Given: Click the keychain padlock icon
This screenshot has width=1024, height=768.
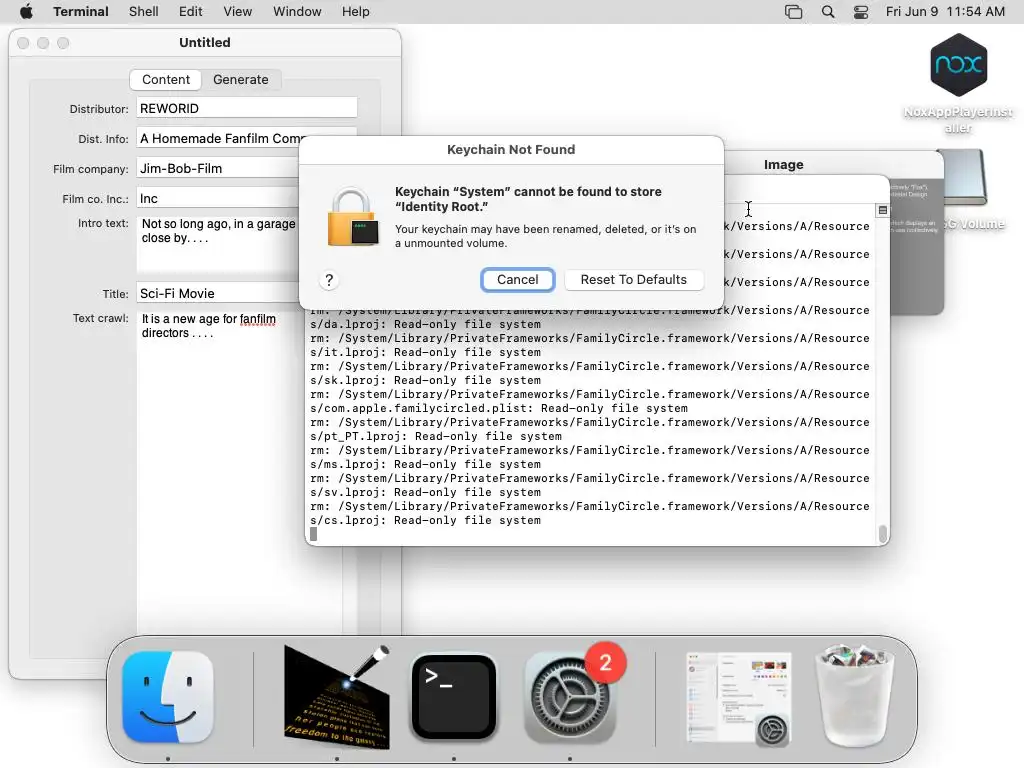Looking at the screenshot, I should click(x=353, y=217).
